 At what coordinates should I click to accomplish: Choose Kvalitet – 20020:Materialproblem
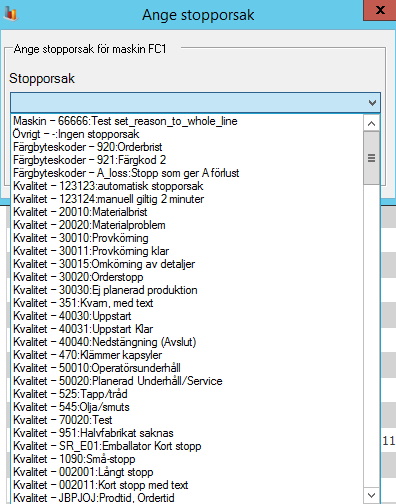tap(187, 225)
